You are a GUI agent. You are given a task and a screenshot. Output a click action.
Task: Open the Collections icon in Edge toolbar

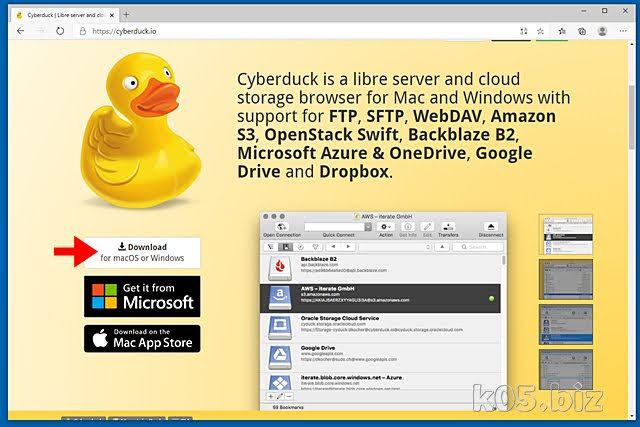(x=582, y=31)
